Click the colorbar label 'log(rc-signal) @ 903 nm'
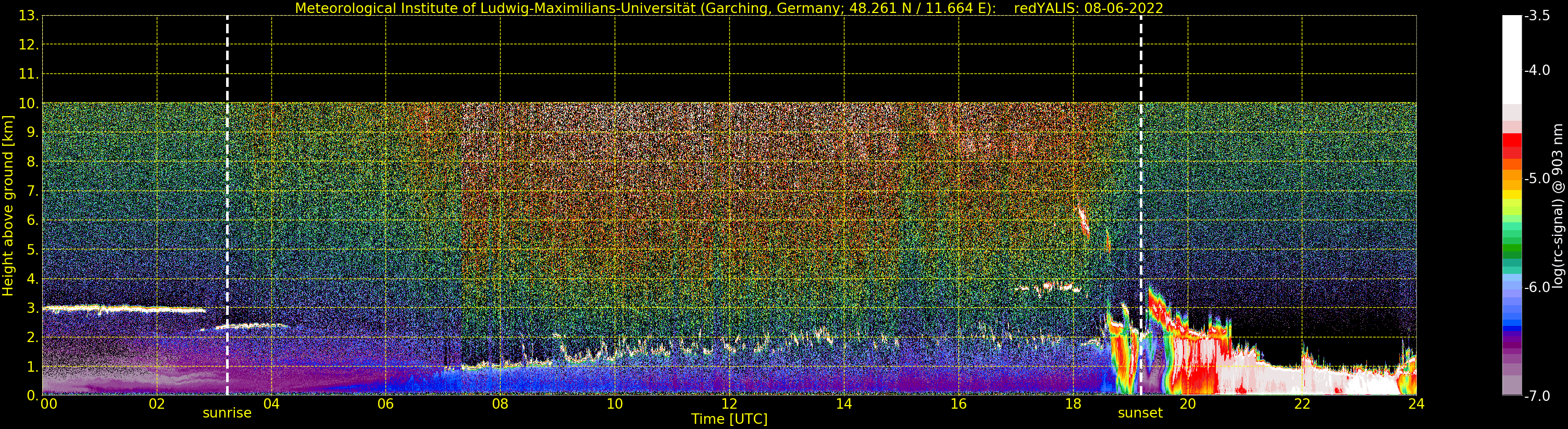Viewport: 1568px width, 429px height. 1557,206
